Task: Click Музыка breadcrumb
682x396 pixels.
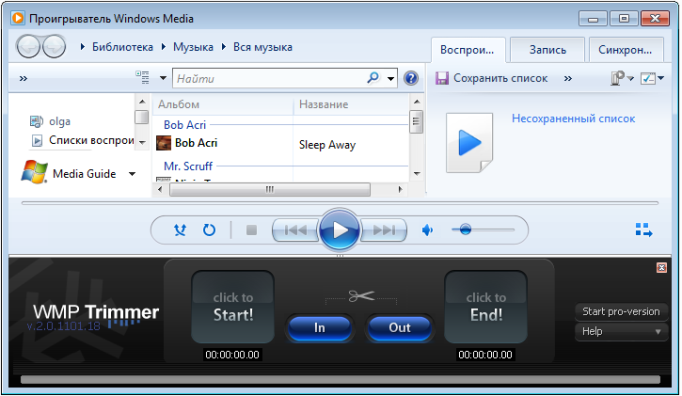Action: click(x=193, y=47)
